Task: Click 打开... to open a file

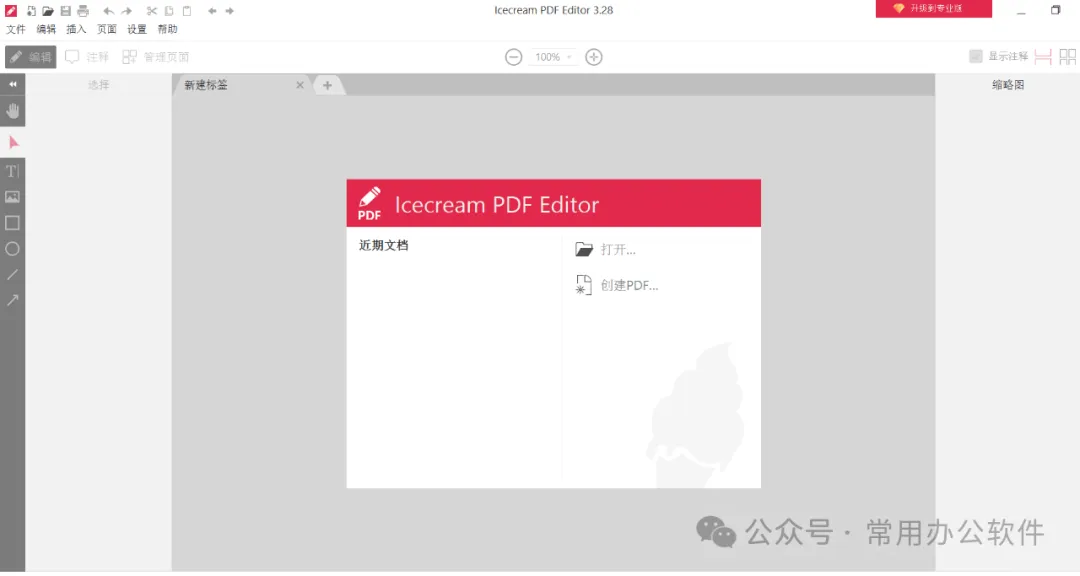Action: (x=605, y=249)
